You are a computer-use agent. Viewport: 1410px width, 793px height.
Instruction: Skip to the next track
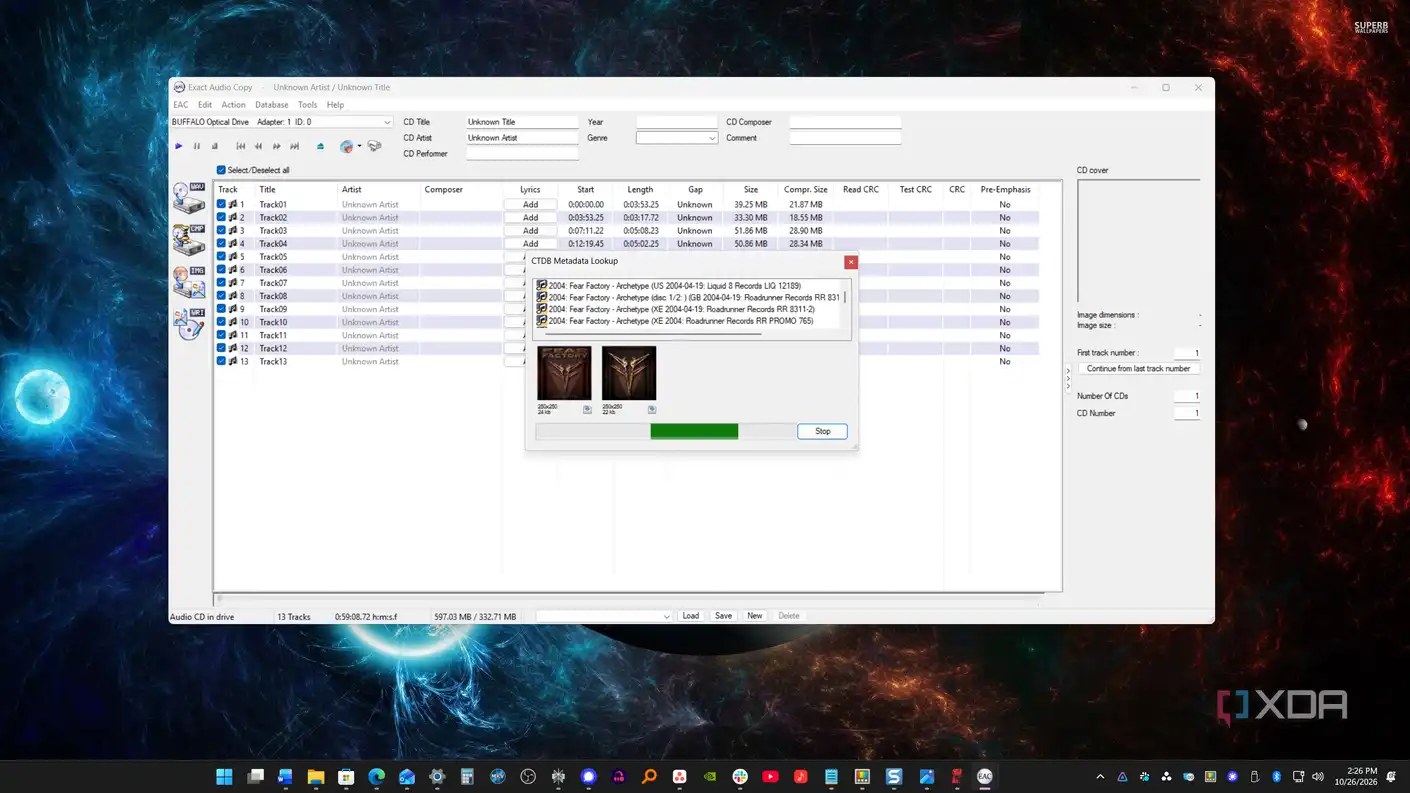click(295, 146)
